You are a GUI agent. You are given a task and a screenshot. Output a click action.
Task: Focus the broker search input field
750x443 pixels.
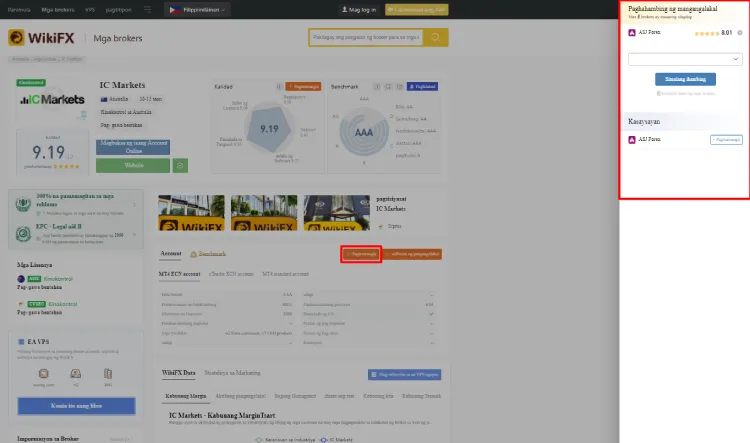coord(366,37)
